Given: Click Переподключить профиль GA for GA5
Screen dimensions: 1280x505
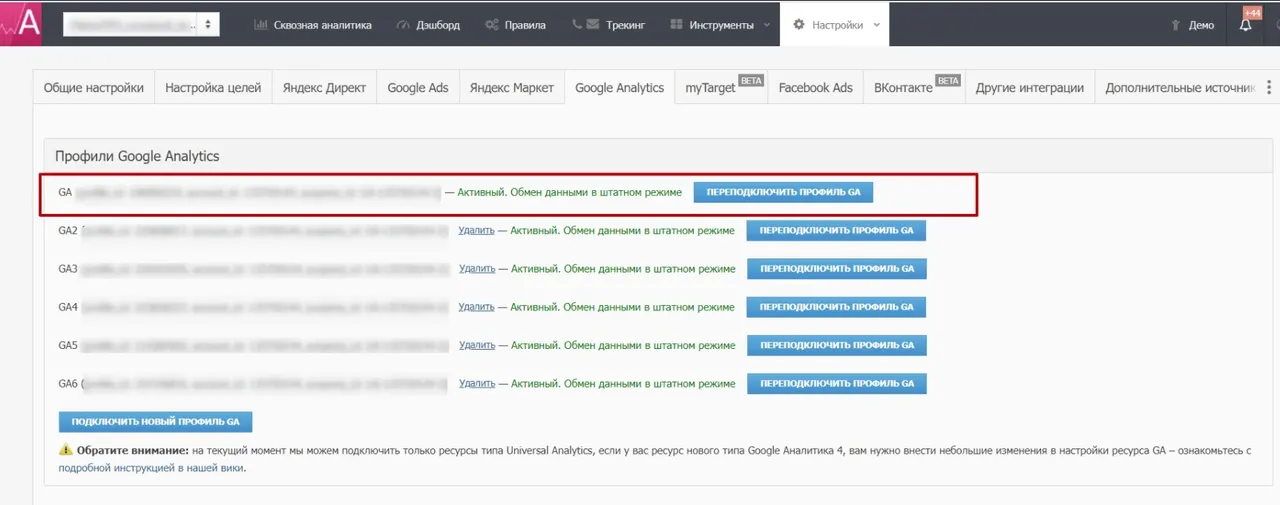Looking at the screenshot, I should [837, 345].
